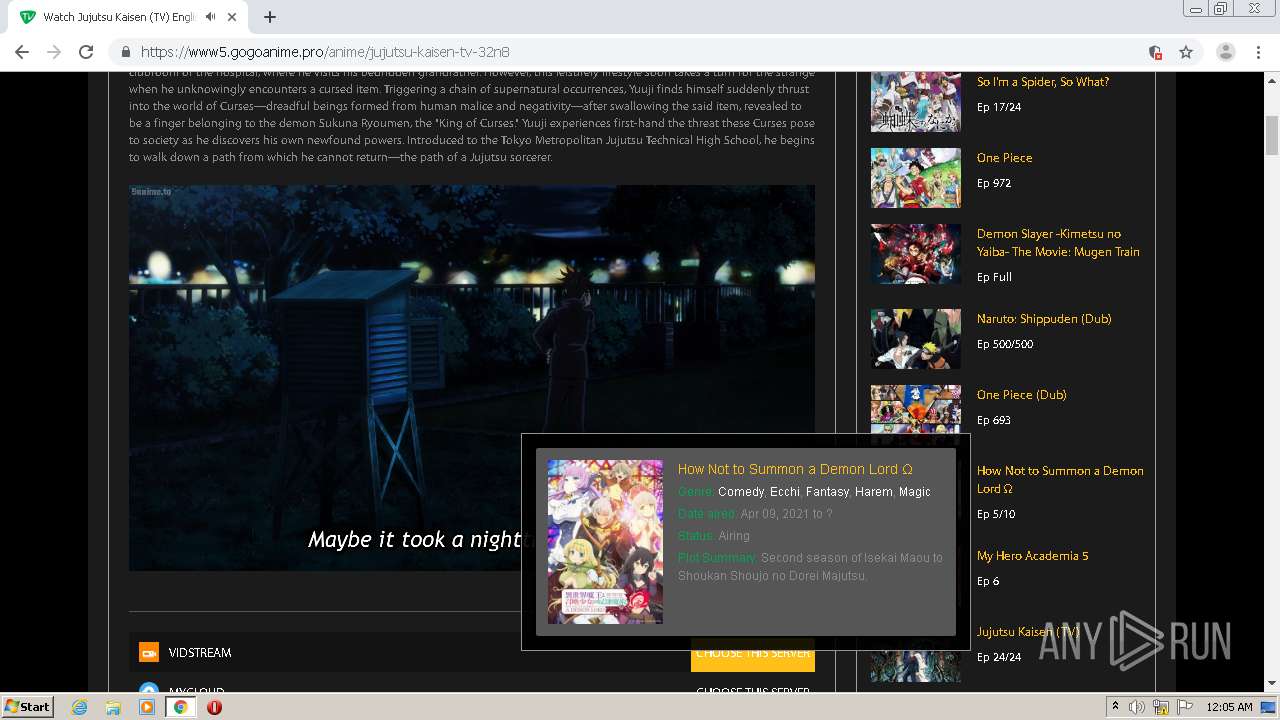
Task: Open the Action Center flag icon
Action: (1183, 707)
